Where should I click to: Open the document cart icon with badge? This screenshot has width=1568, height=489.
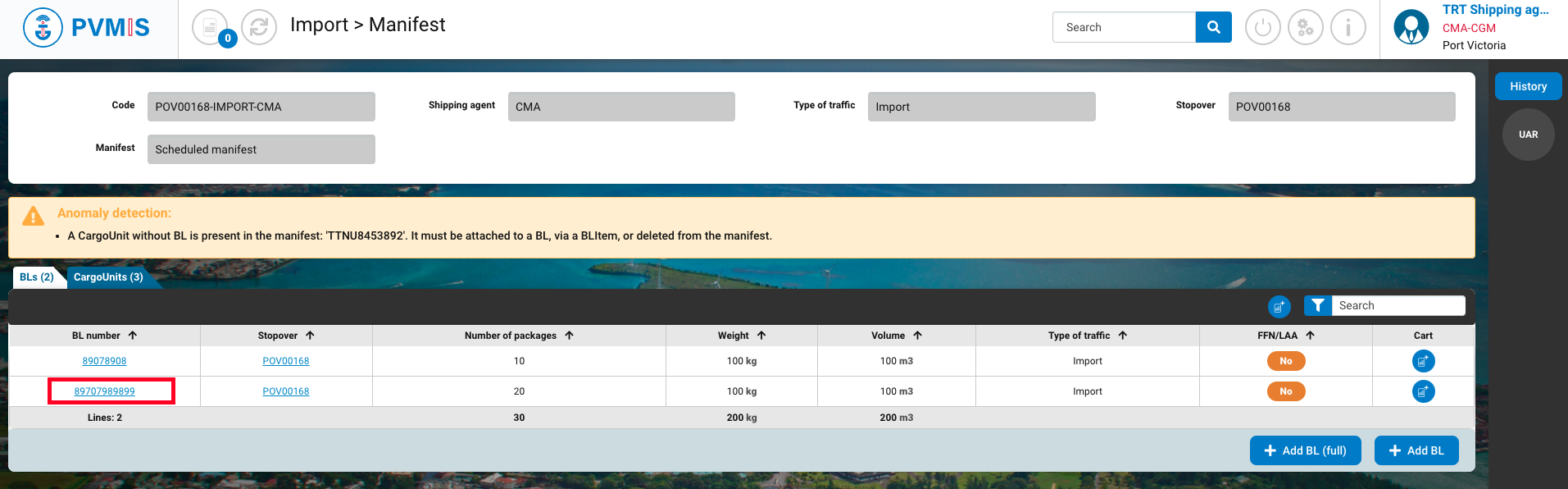[211, 28]
